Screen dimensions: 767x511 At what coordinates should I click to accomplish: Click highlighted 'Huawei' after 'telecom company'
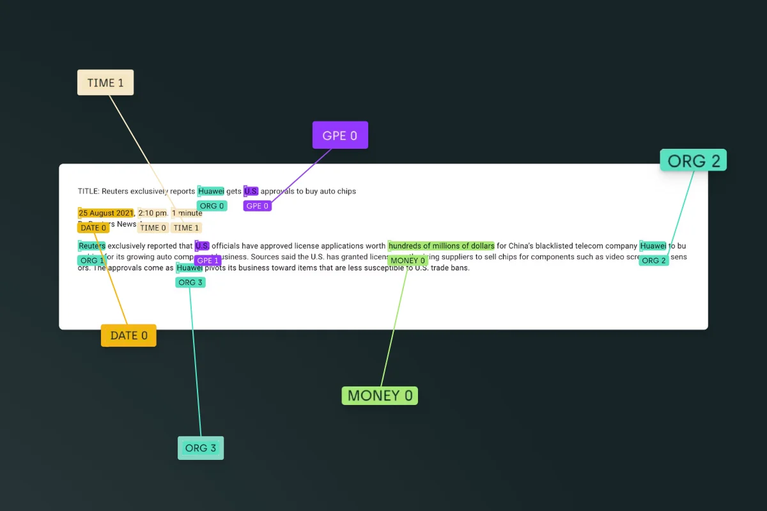coord(653,245)
